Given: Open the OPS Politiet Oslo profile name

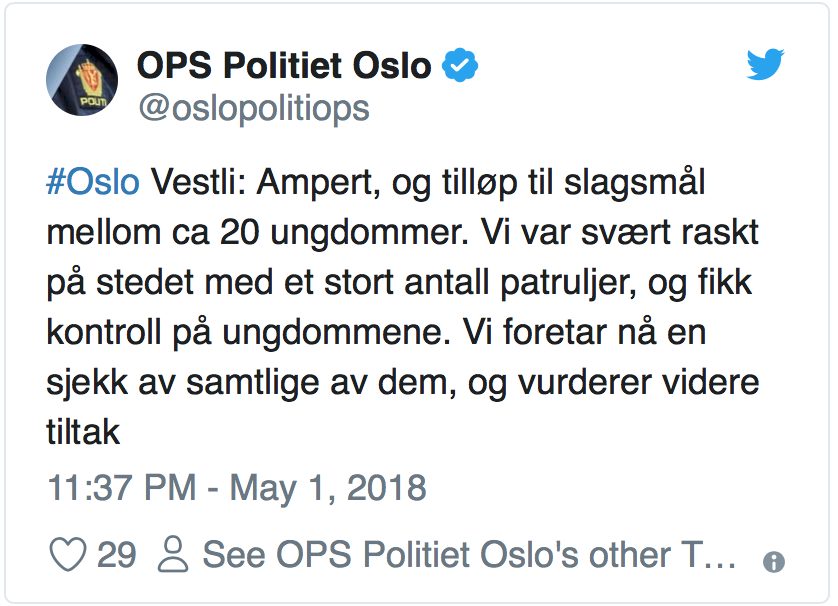Looking at the screenshot, I should (x=284, y=66).
